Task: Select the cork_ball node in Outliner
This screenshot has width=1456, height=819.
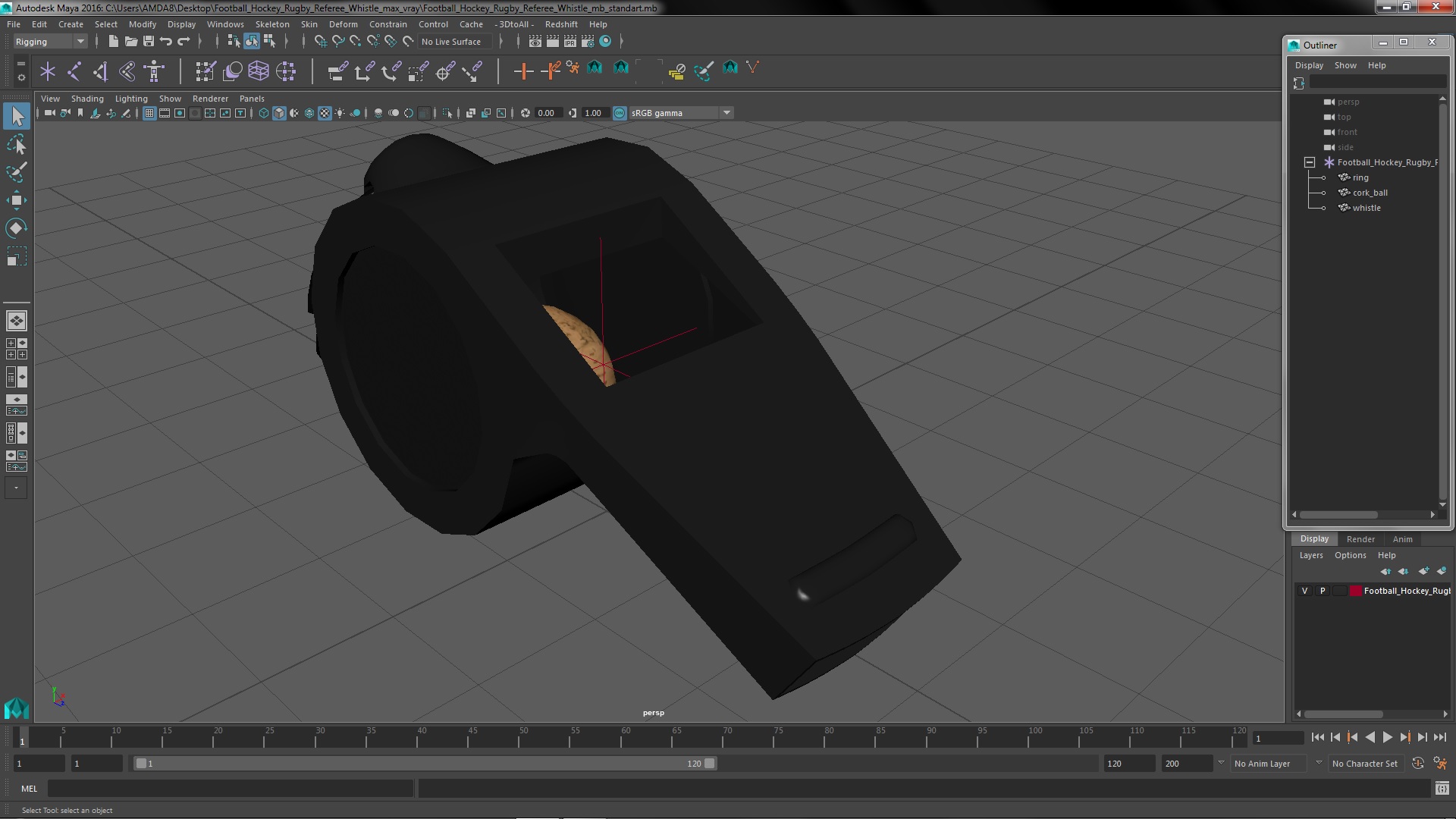Action: coord(1370,193)
